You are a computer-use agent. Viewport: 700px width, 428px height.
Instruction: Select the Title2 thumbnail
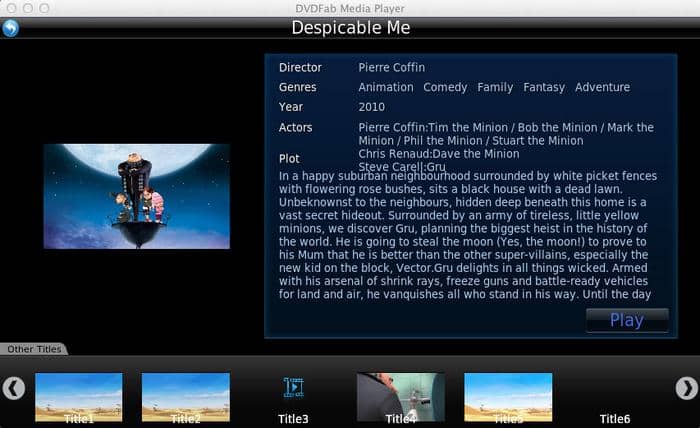186,397
